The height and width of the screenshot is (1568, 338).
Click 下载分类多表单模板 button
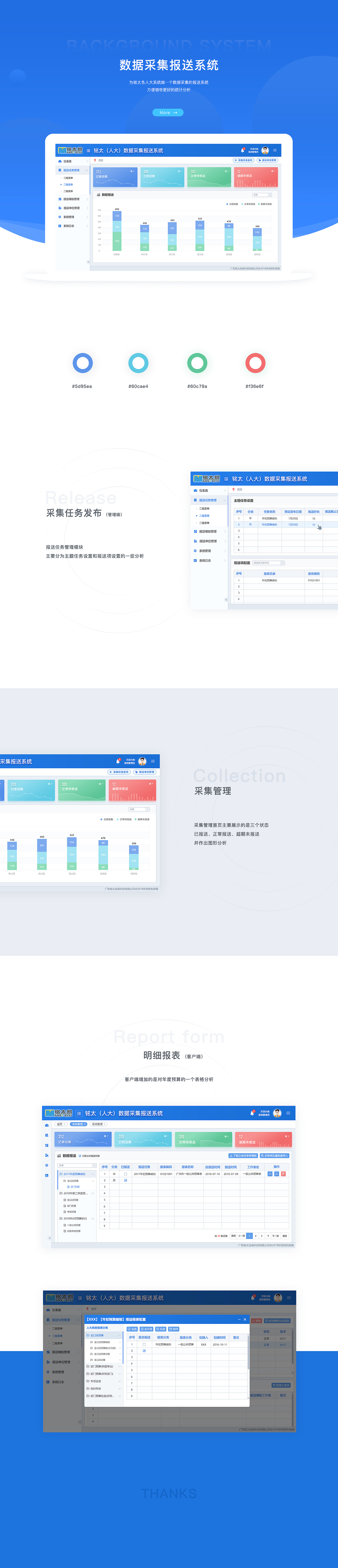(x=243, y=1155)
